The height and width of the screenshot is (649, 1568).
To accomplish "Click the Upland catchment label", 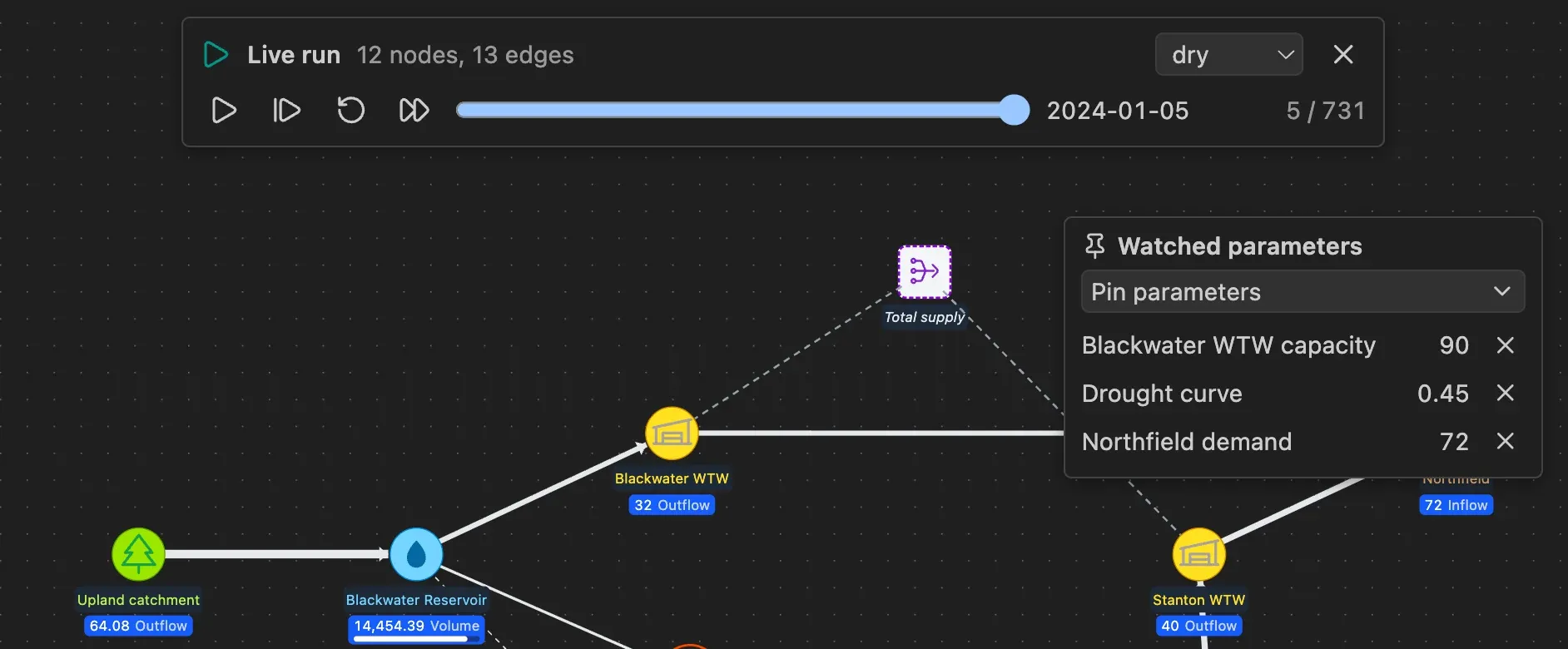I will (x=138, y=600).
